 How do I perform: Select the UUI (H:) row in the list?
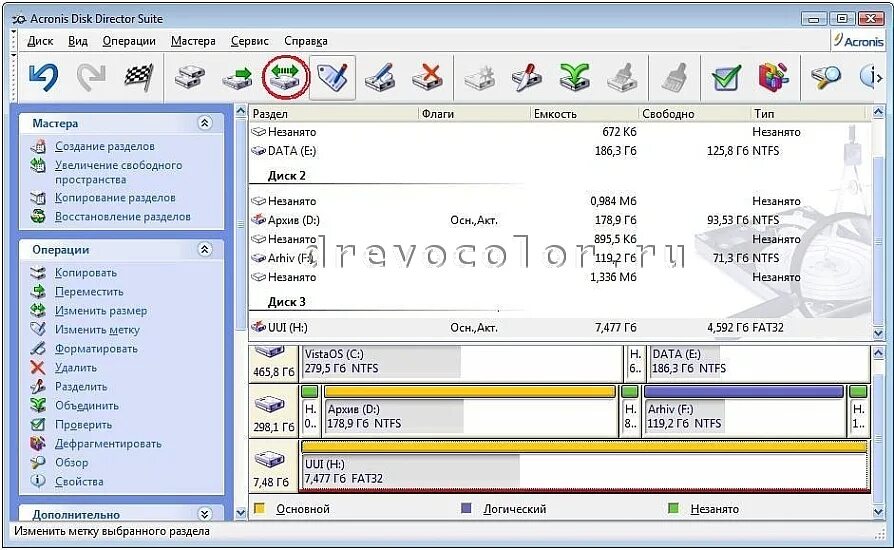[560, 328]
